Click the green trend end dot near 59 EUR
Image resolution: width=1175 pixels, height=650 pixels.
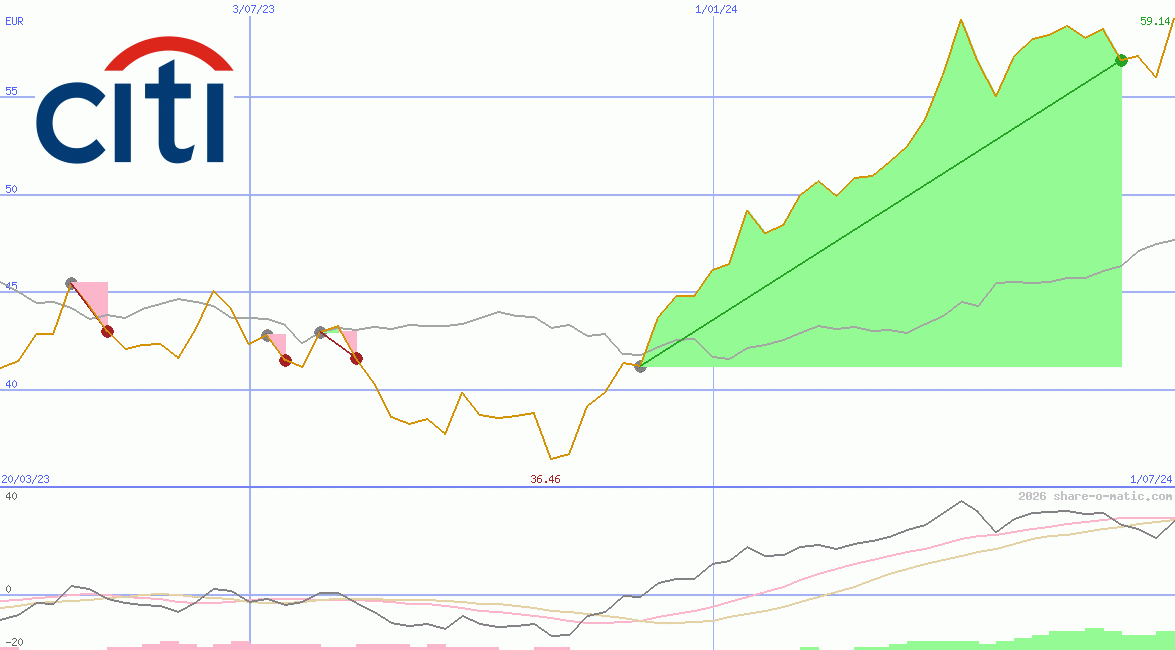point(1121,61)
